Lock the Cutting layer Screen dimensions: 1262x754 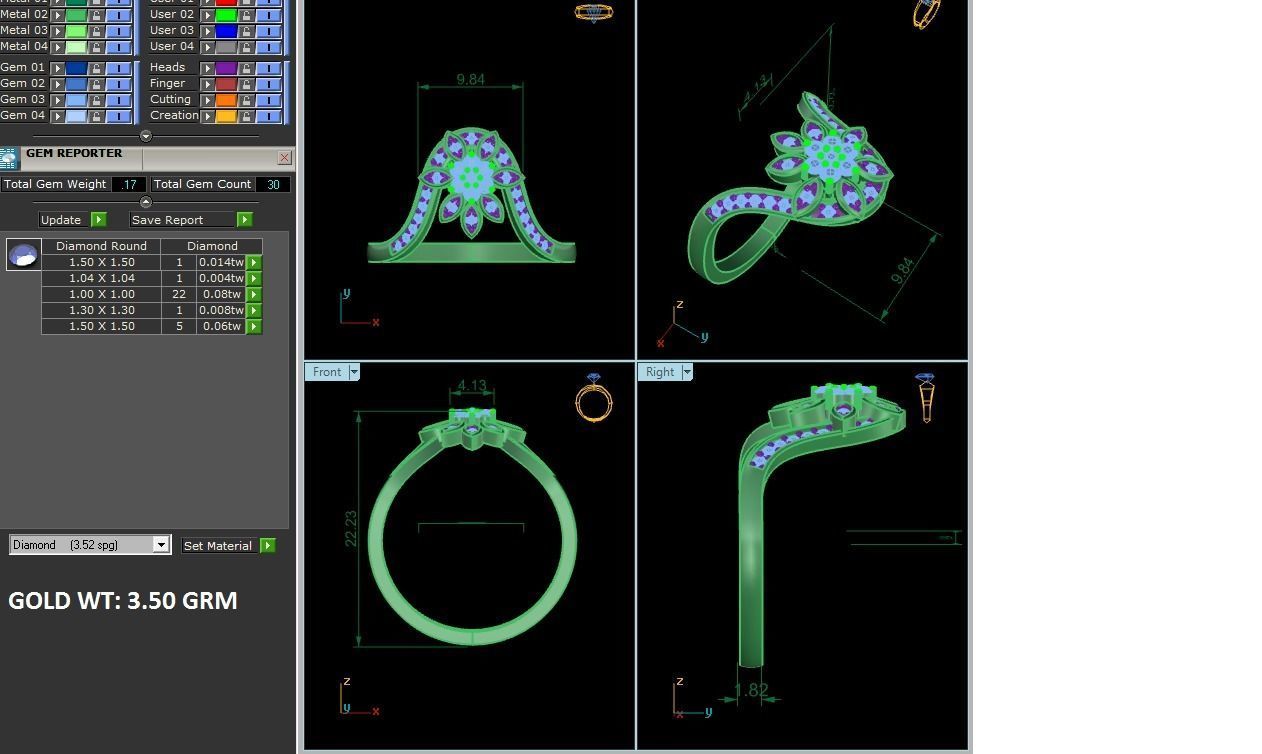point(246,100)
